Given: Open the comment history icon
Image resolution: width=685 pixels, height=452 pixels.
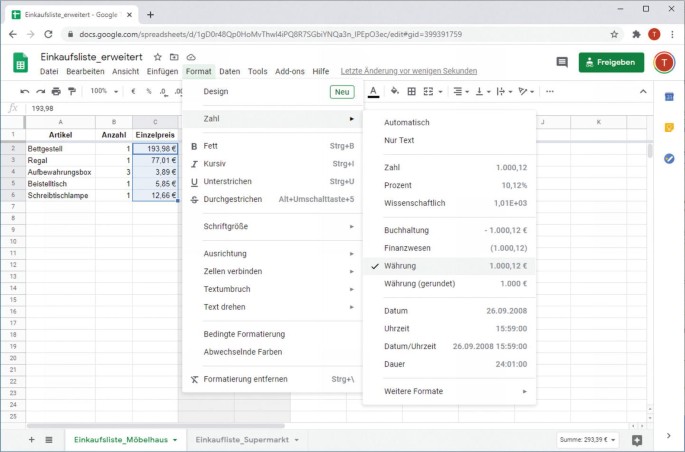Looking at the screenshot, I should [x=562, y=62].
